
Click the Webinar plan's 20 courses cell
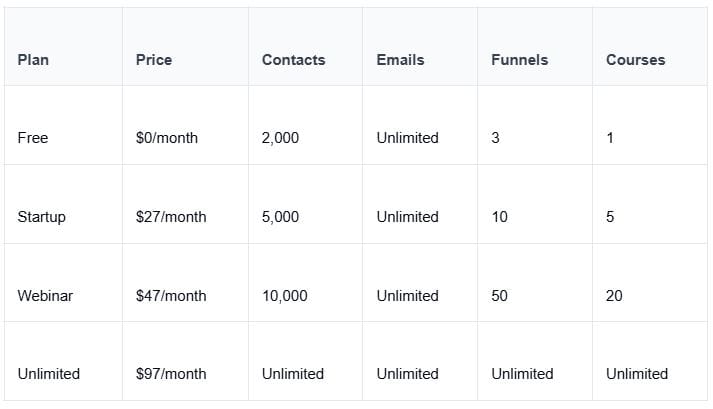click(614, 296)
